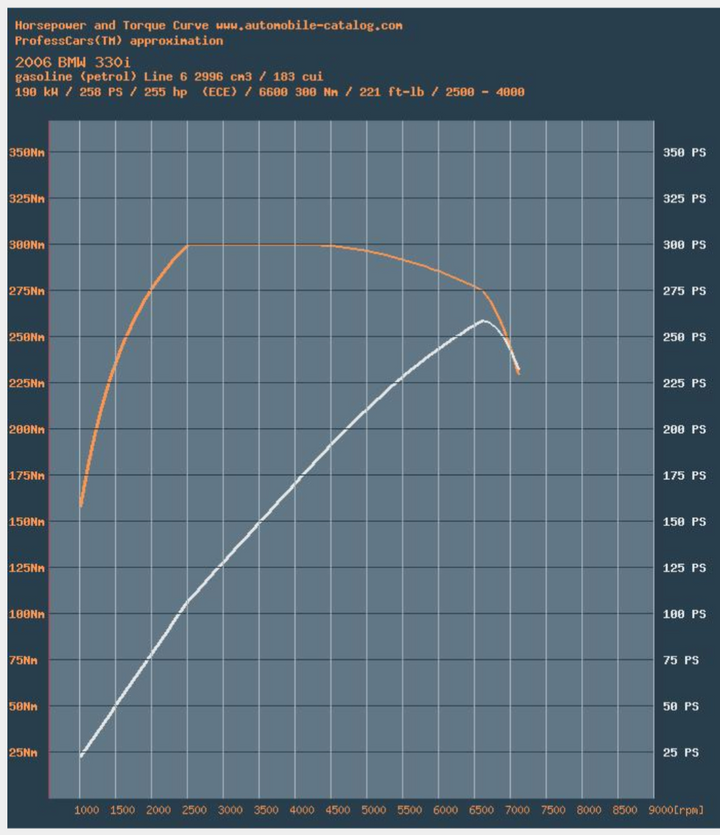720x835 pixels.
Task: Click the 350 PS label on the right axis
Action: [x=684, y=153]
